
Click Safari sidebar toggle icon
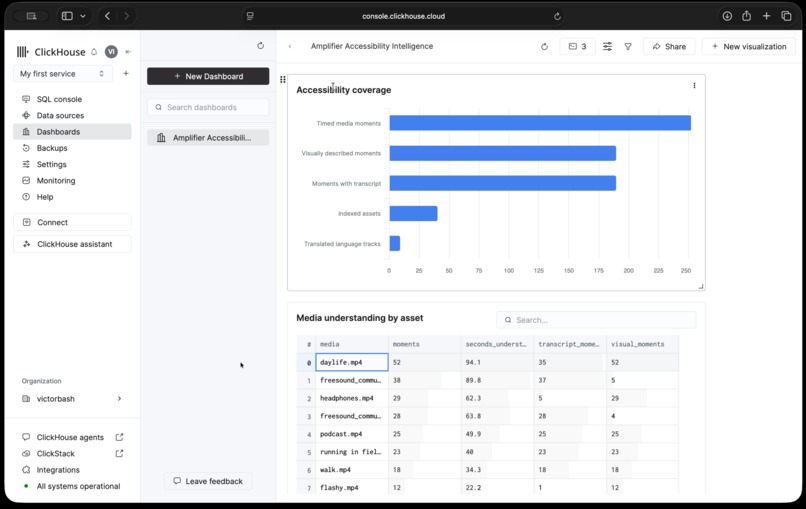click(x=67, y=16)
